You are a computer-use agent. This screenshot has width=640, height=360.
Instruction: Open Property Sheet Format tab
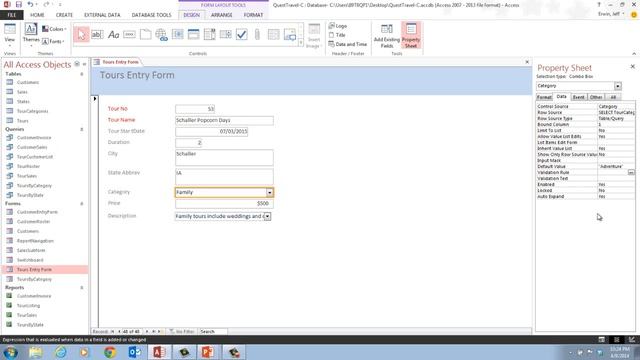click(x=544, y=97)
